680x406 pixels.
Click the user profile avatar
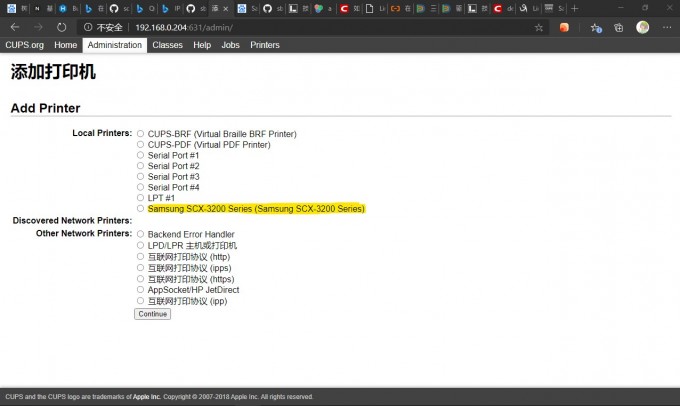(x=643, y=27)
